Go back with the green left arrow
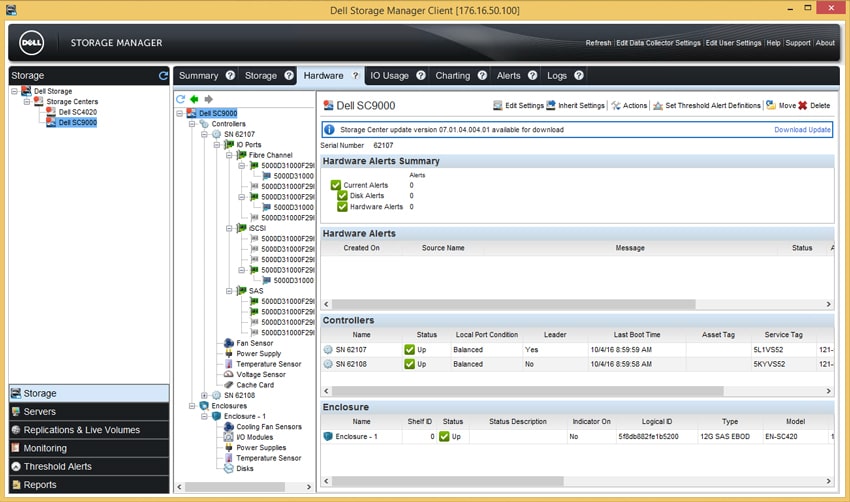 194,99
